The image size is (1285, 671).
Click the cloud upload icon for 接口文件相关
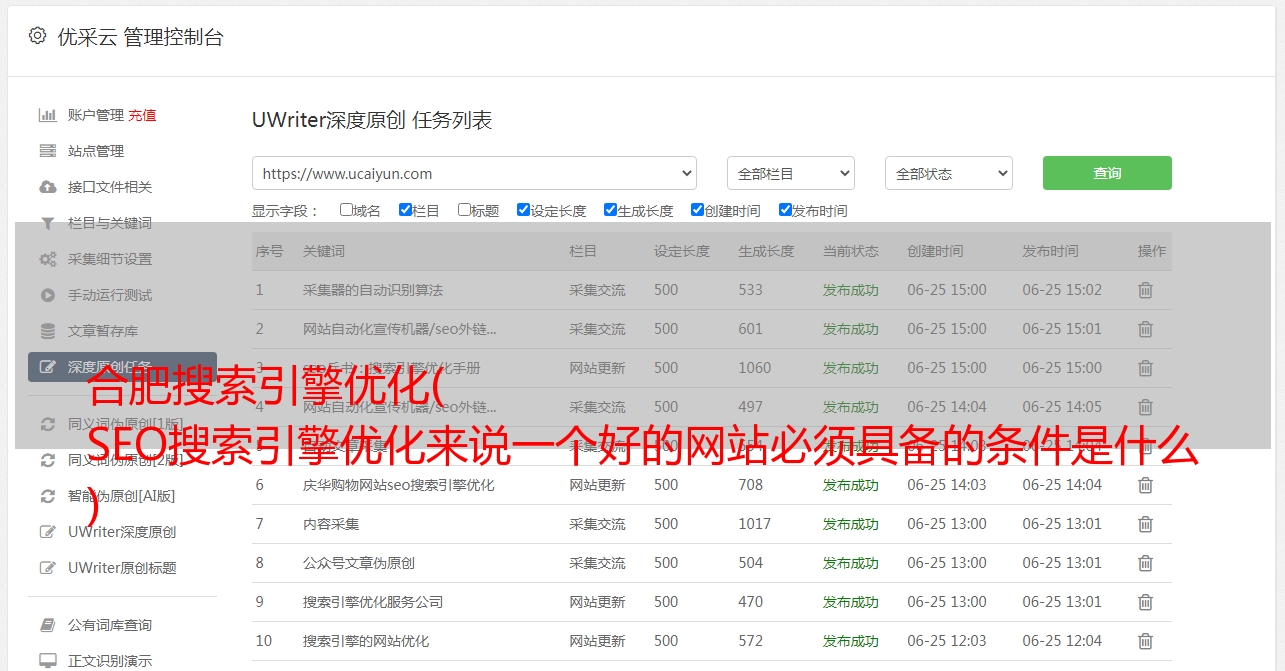[47, 187]
